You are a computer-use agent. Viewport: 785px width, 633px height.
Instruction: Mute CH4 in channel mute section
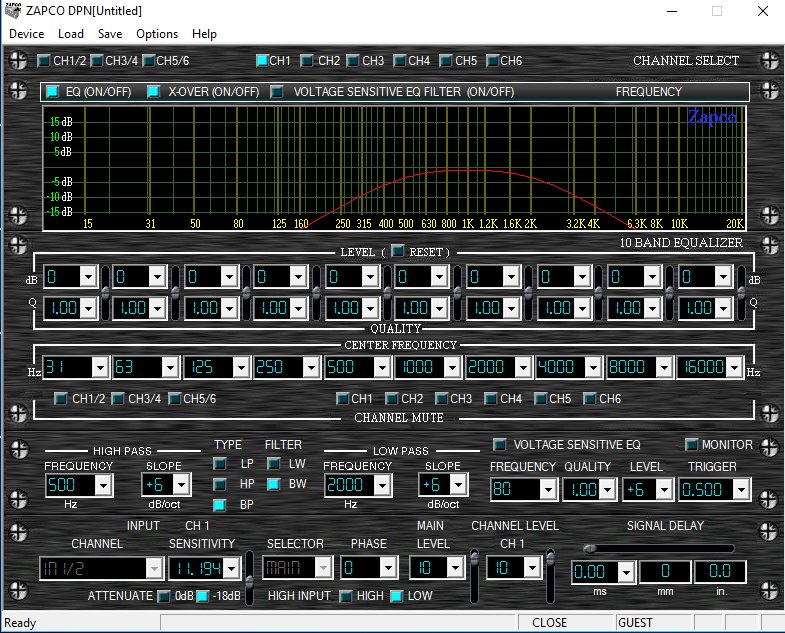point(491,399)
